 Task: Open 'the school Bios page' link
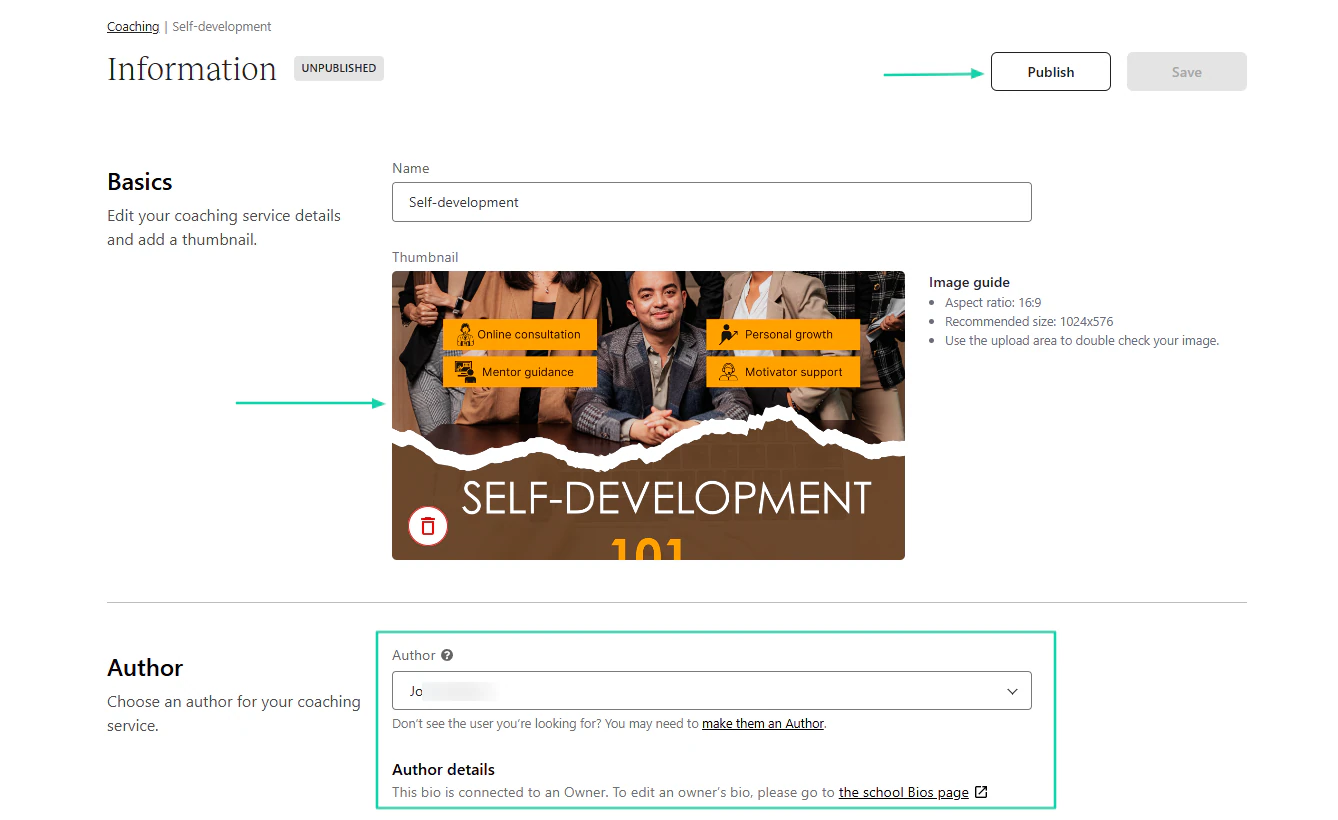click(904, 792)
